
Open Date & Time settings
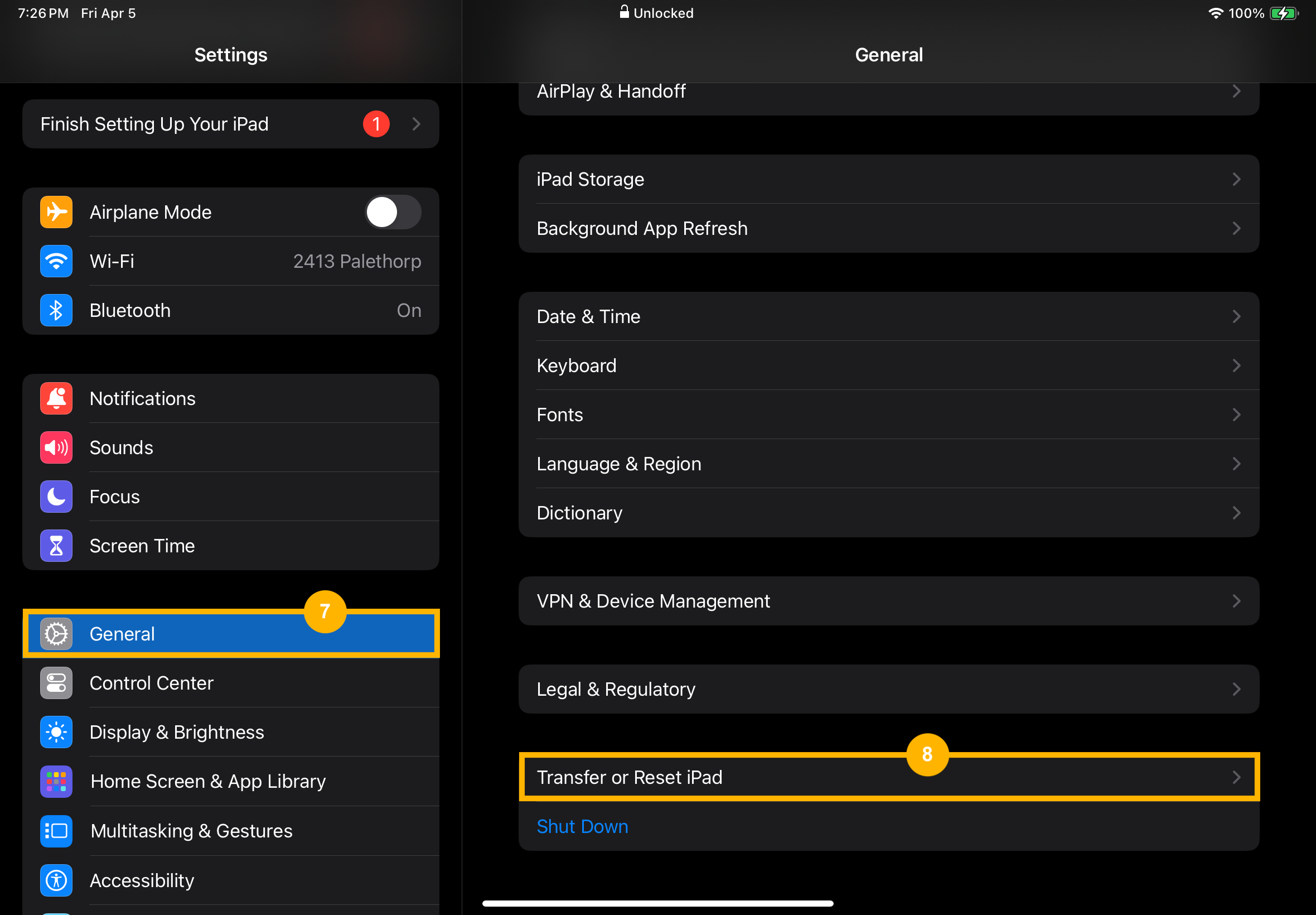889,316
